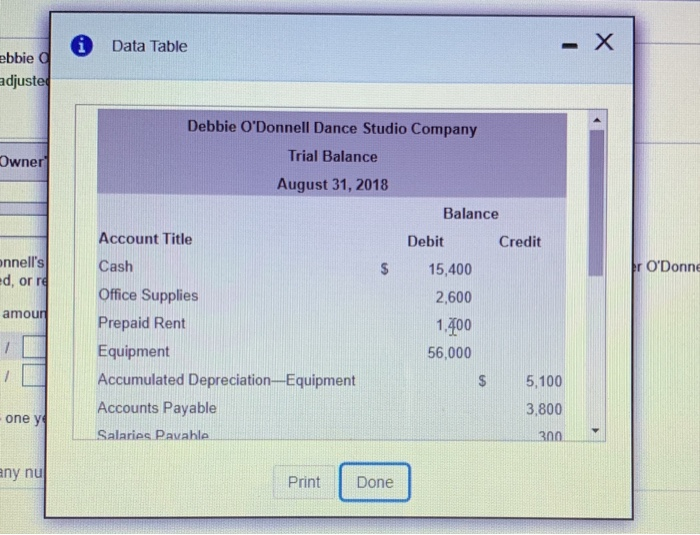
Task: Minimize the Data Table dialog
Action: tap(570, 46)
